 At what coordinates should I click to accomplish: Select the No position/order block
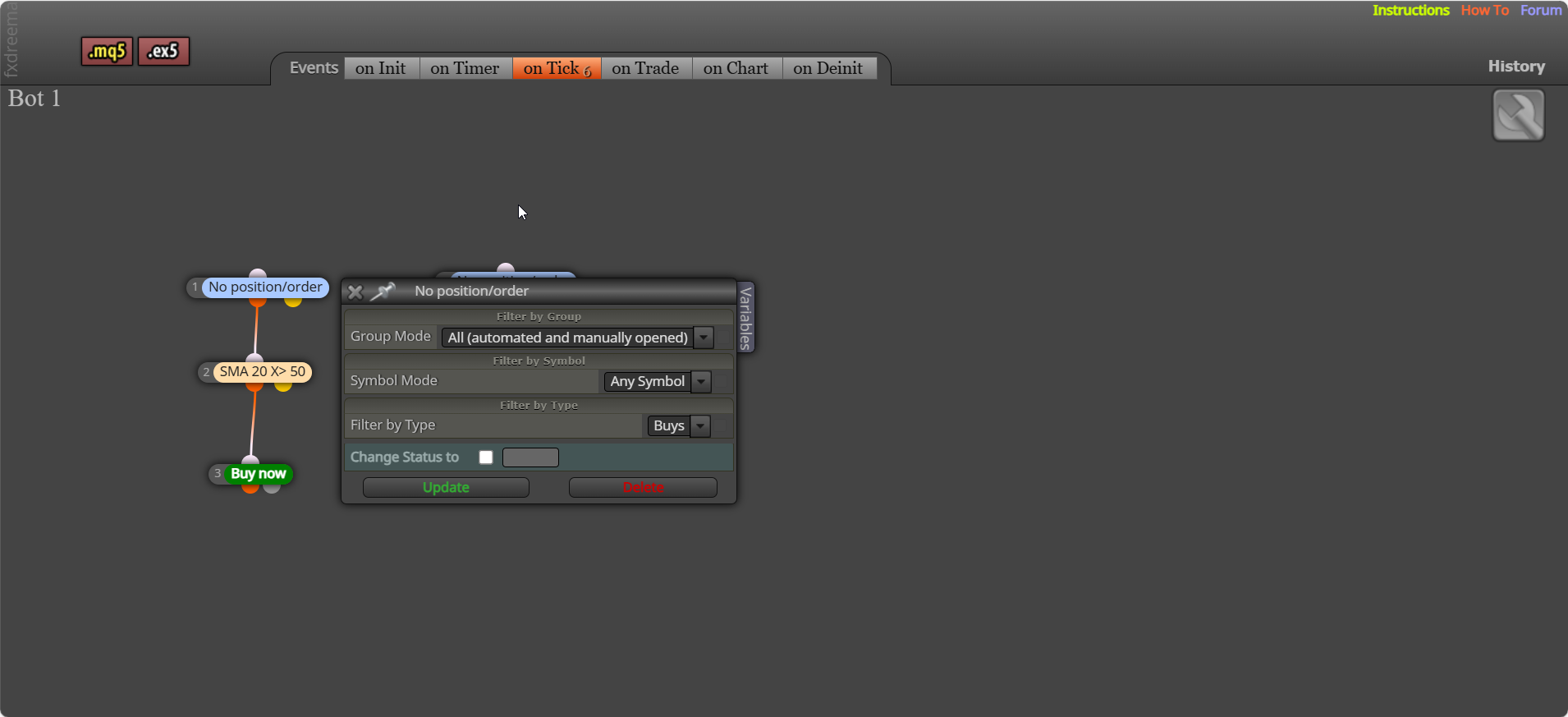265,287
